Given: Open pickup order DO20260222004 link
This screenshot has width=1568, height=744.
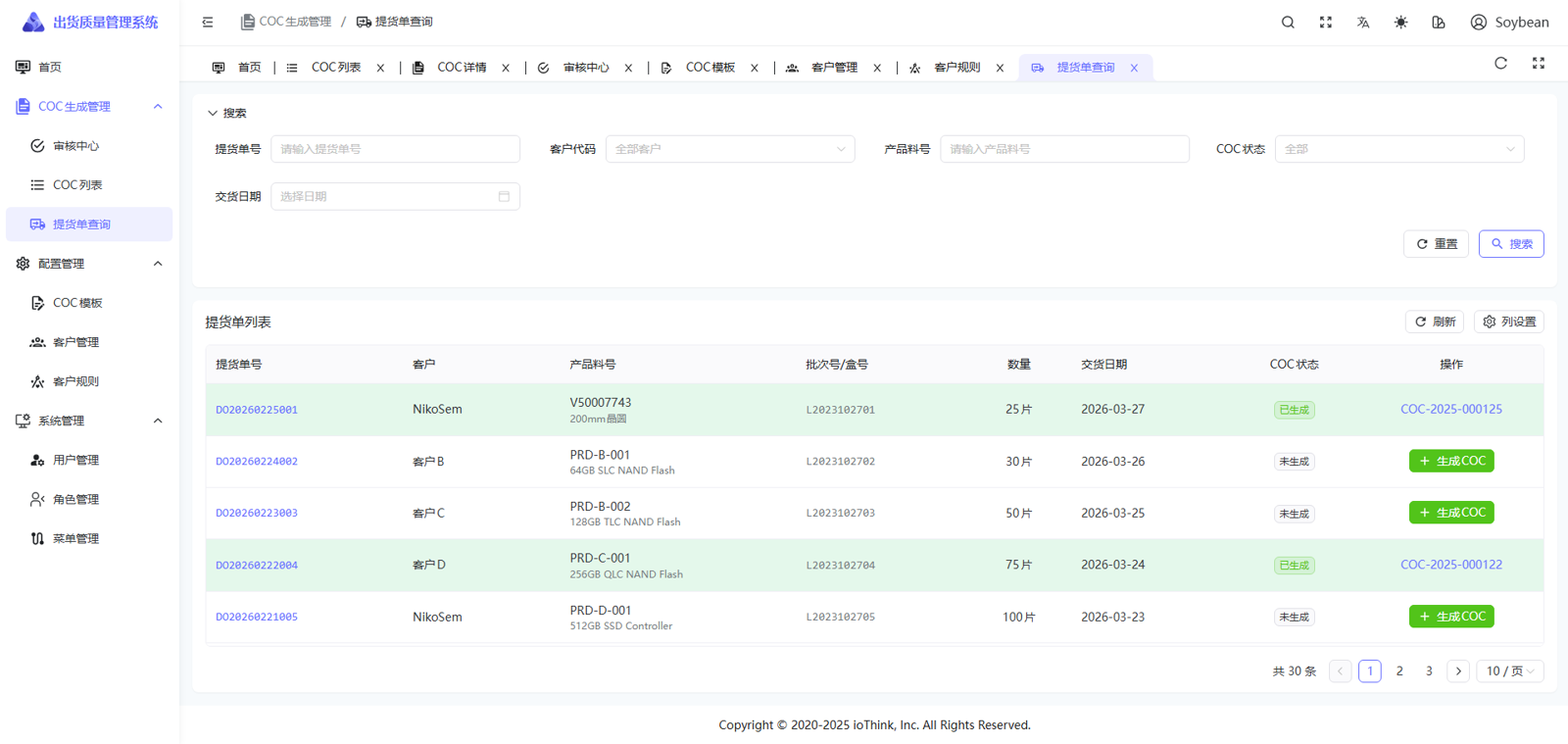Looking at the screenshot, I should [257, 566].
